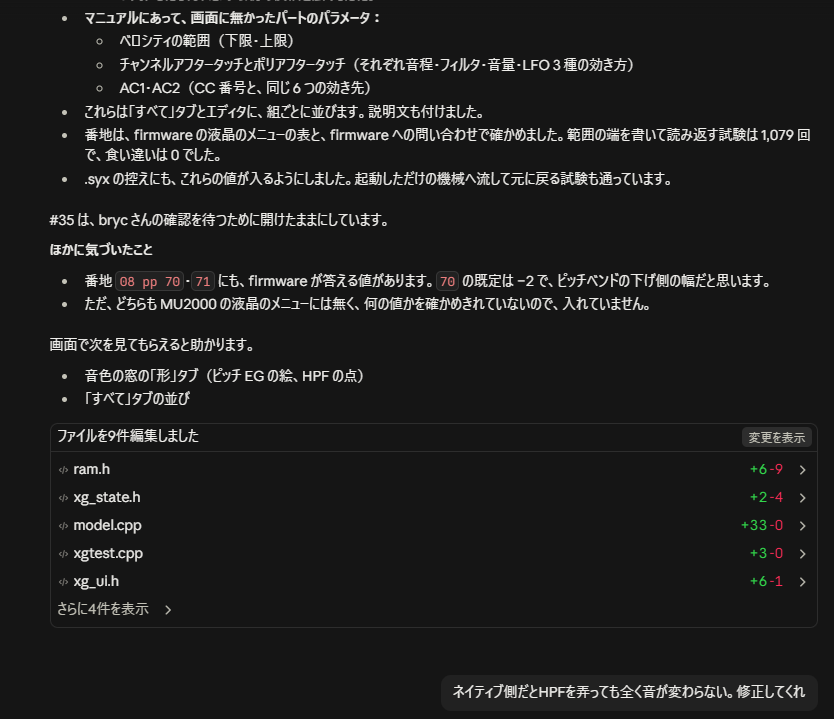Expand the model.cpp file chevron
834x719 pixels.
click(x=802, y=525)
